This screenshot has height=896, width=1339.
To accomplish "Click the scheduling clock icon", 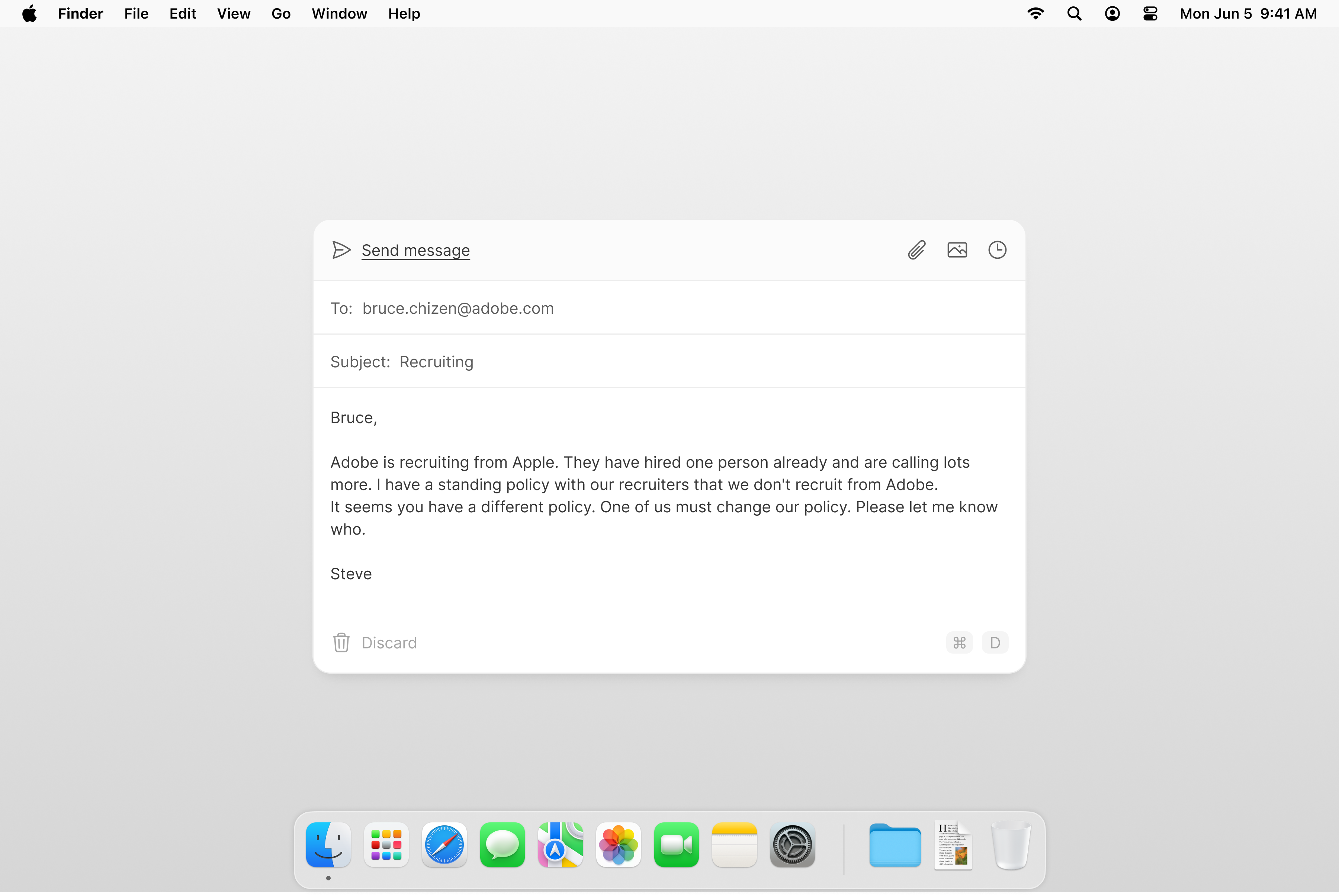I will (x=998, y=250).
